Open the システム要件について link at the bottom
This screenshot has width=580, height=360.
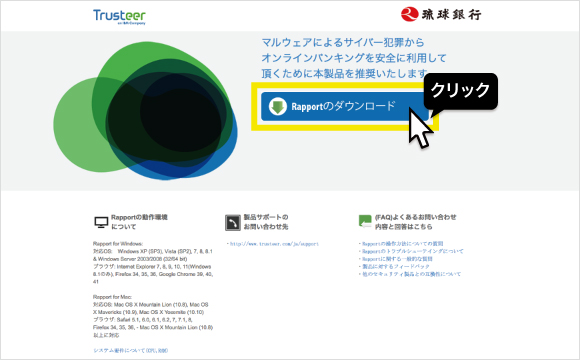click(x=131, y=350)
